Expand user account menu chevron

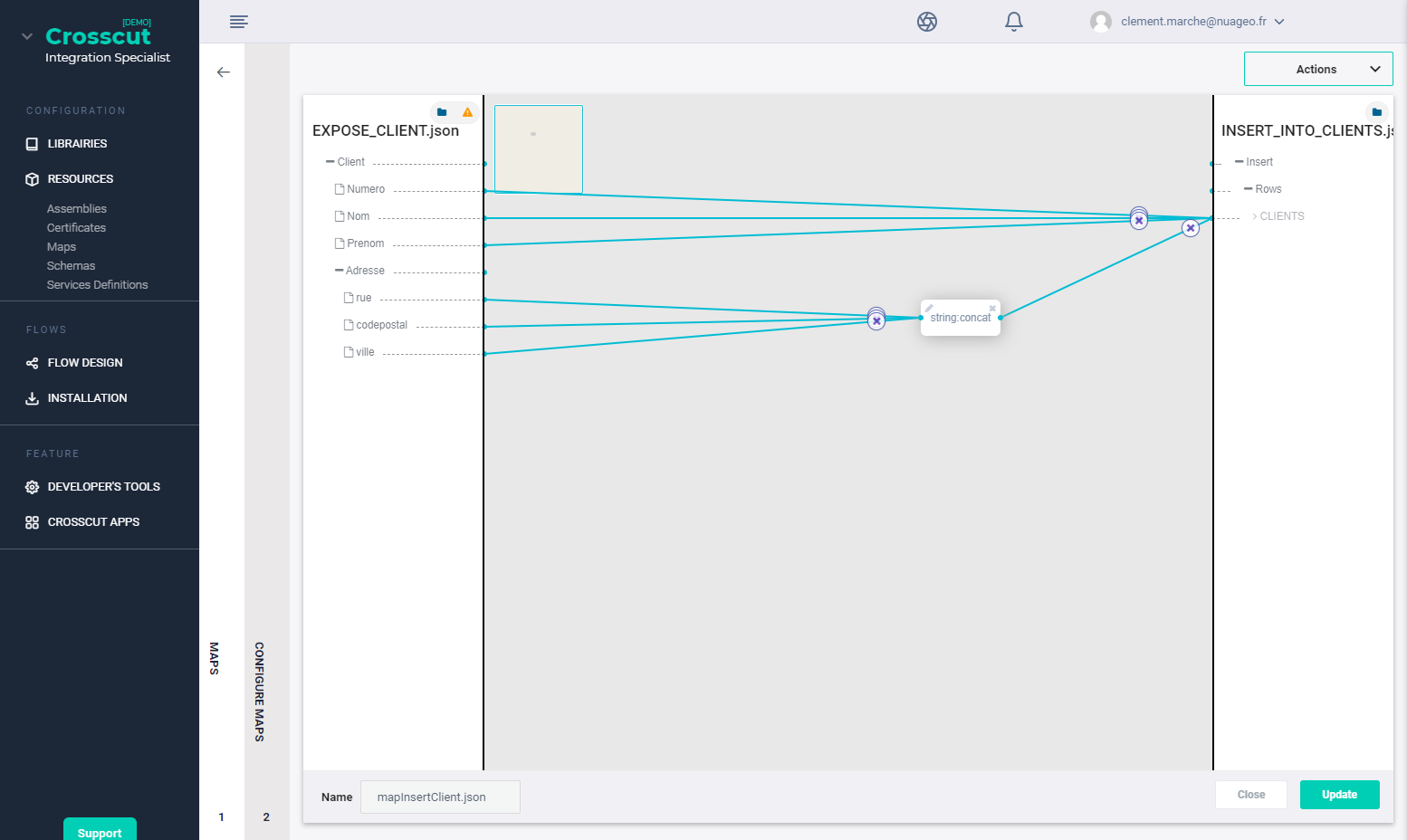click(1279, 22)
